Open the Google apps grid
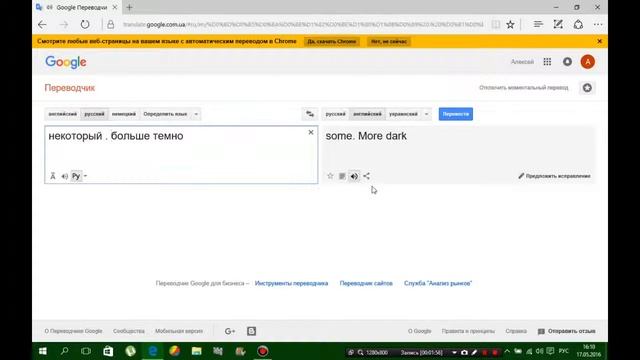Viewport: 640px width, 360px height. click(547, 62)
